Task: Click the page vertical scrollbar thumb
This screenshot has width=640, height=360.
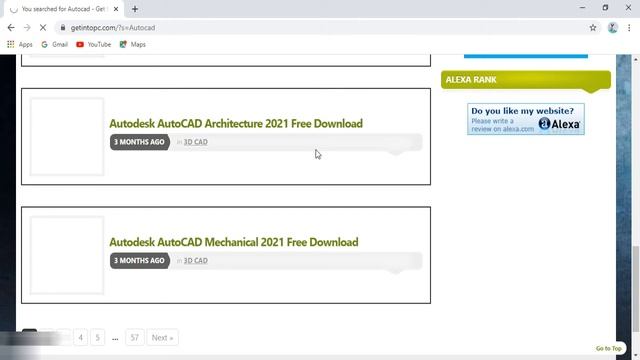Action: click(x=636, y=289)
